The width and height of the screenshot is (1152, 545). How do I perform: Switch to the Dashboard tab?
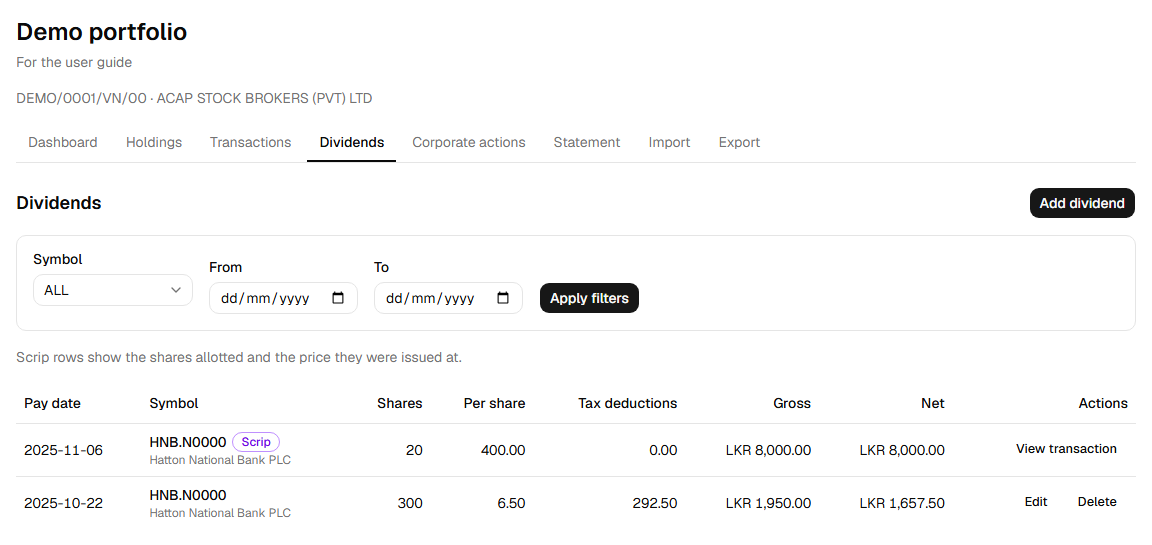point(62,142)
